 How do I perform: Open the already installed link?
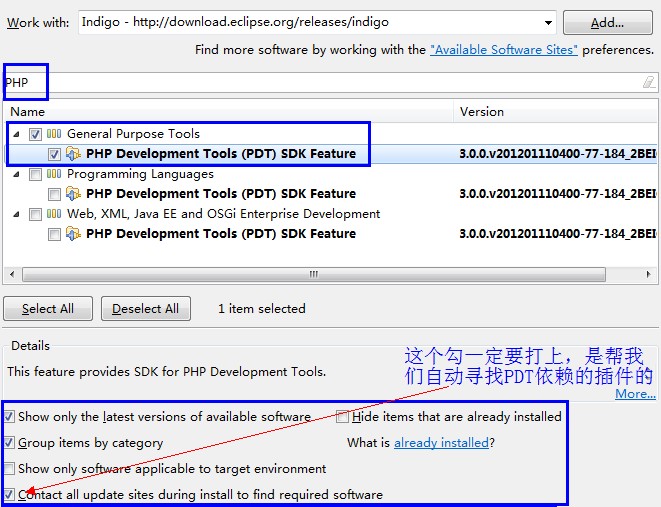click(441, 443)
